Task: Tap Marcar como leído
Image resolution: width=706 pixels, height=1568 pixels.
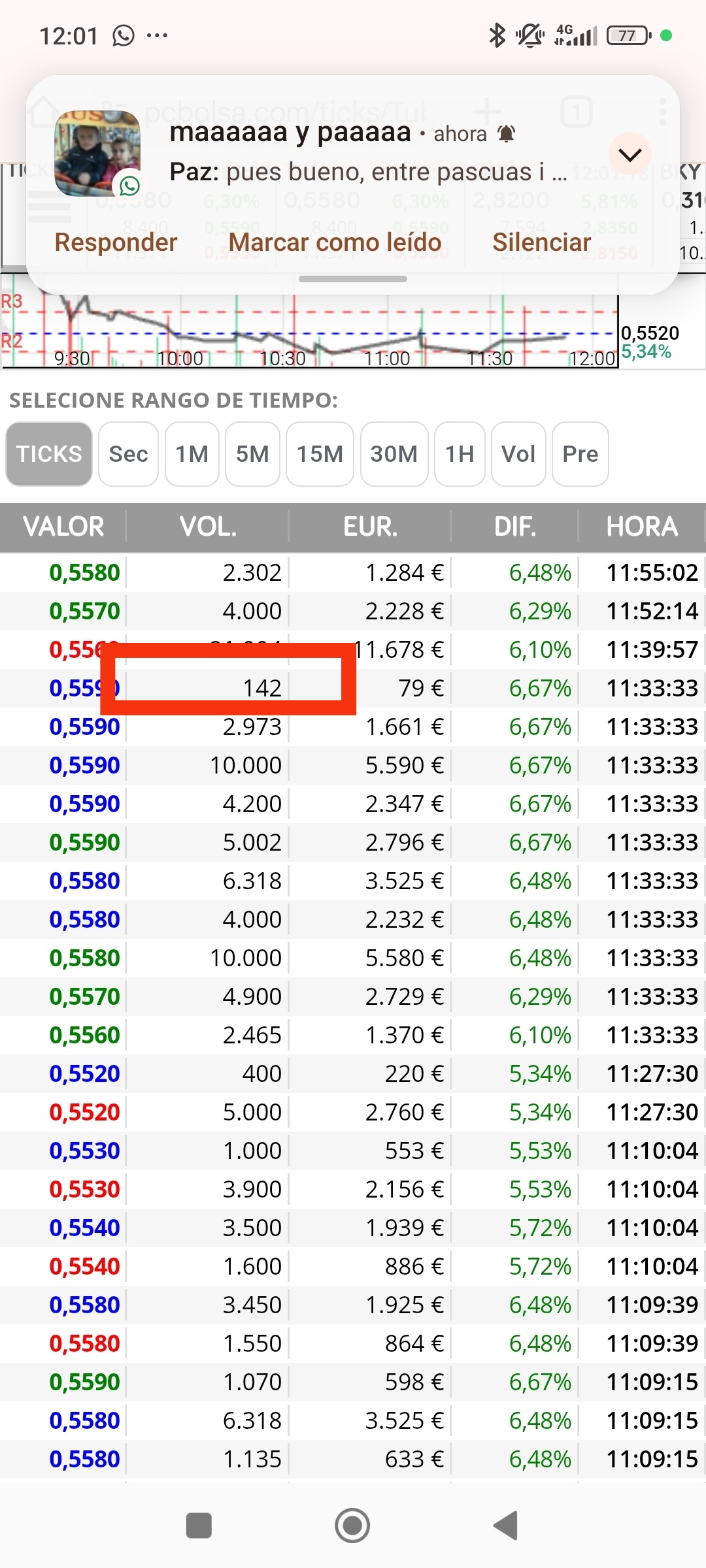Action: tap(335, 242)
